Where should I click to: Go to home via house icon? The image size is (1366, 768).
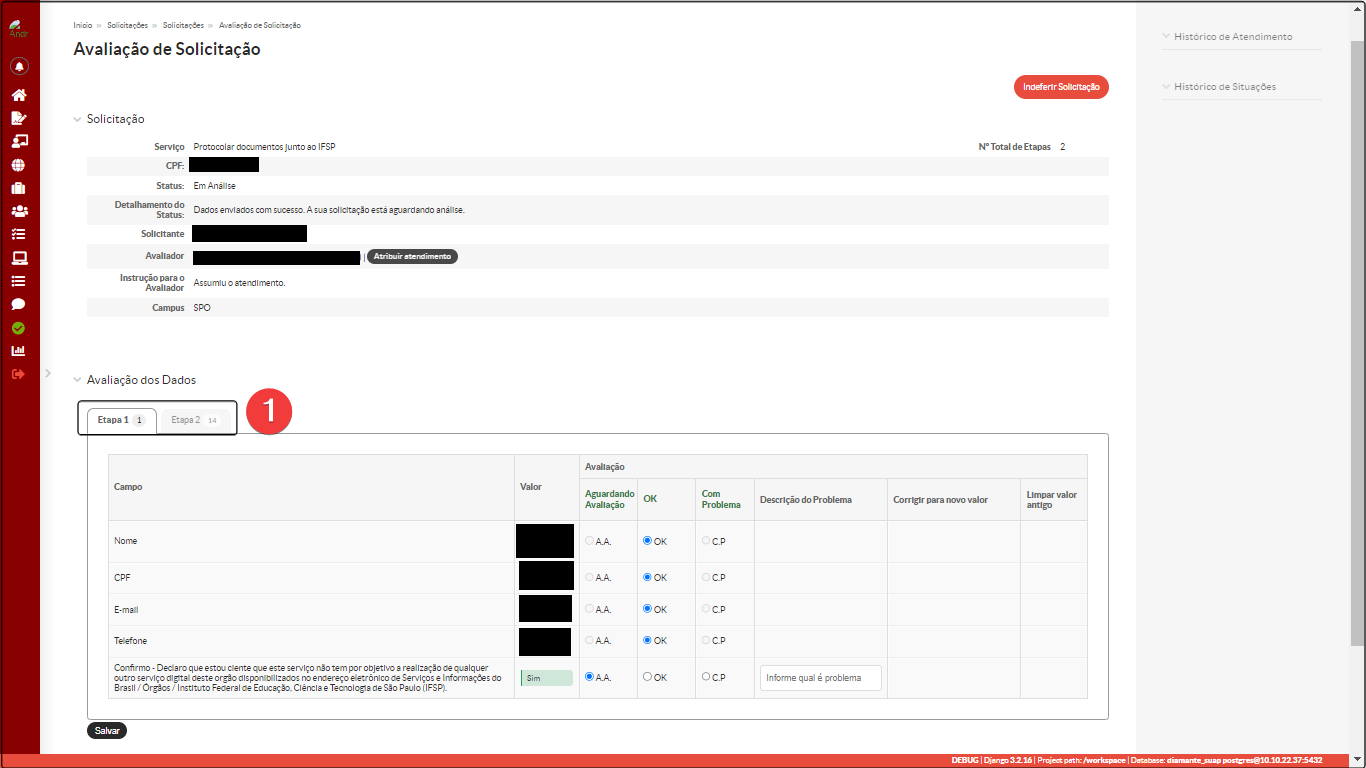tap(19, 96)
